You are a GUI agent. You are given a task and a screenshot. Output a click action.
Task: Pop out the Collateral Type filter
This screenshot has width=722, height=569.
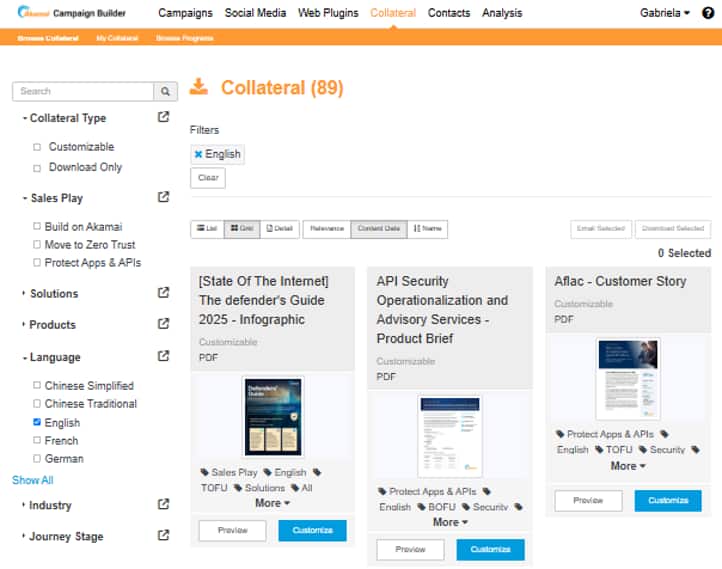[164, 117]
